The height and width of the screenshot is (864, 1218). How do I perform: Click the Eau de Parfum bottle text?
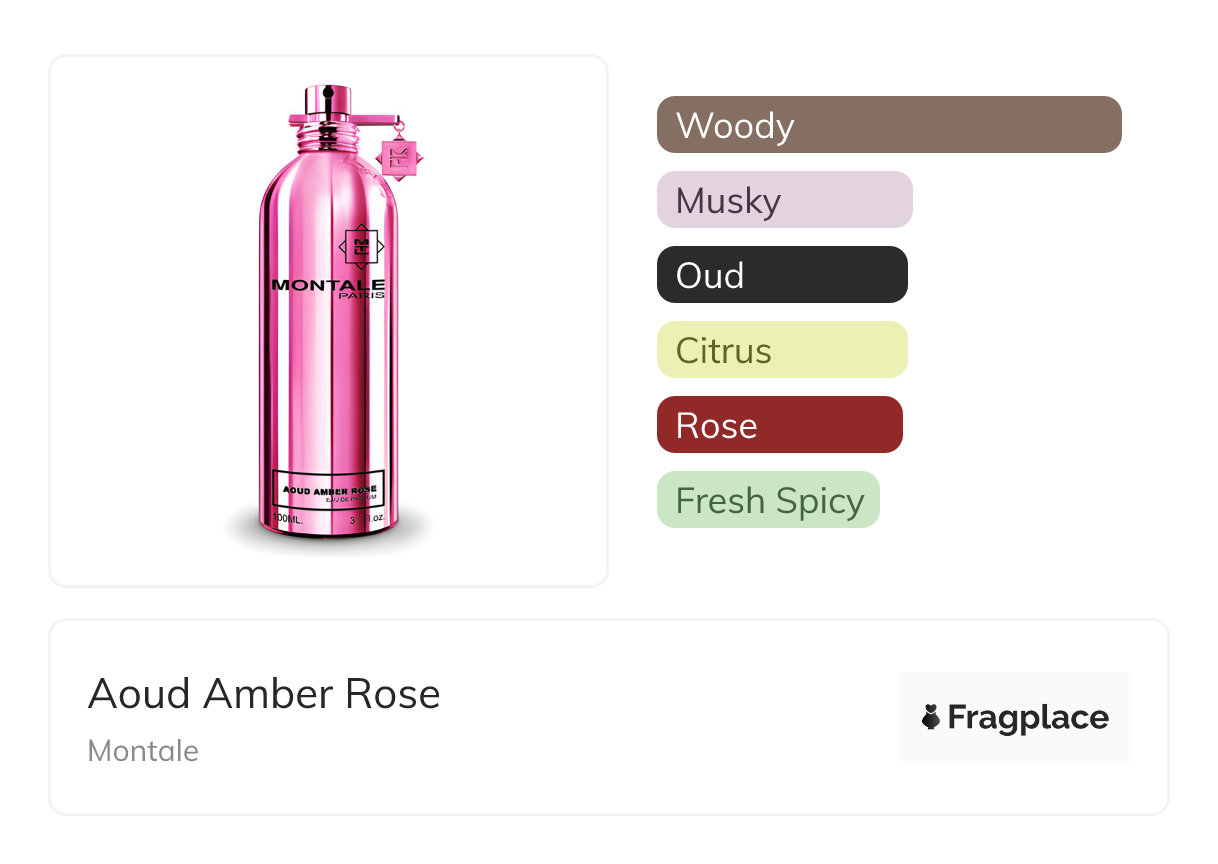(x=355, y=498)
